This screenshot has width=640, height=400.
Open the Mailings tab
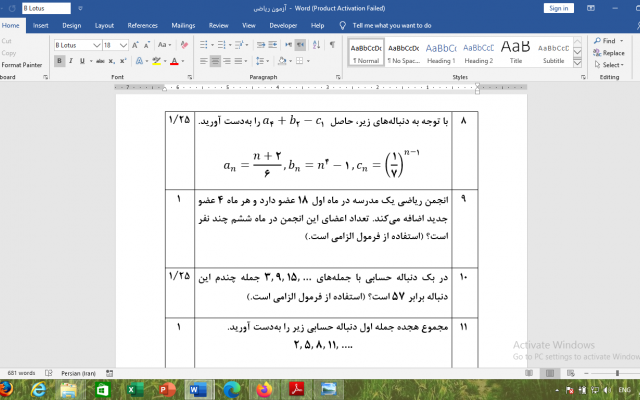(x=183, y=25)
